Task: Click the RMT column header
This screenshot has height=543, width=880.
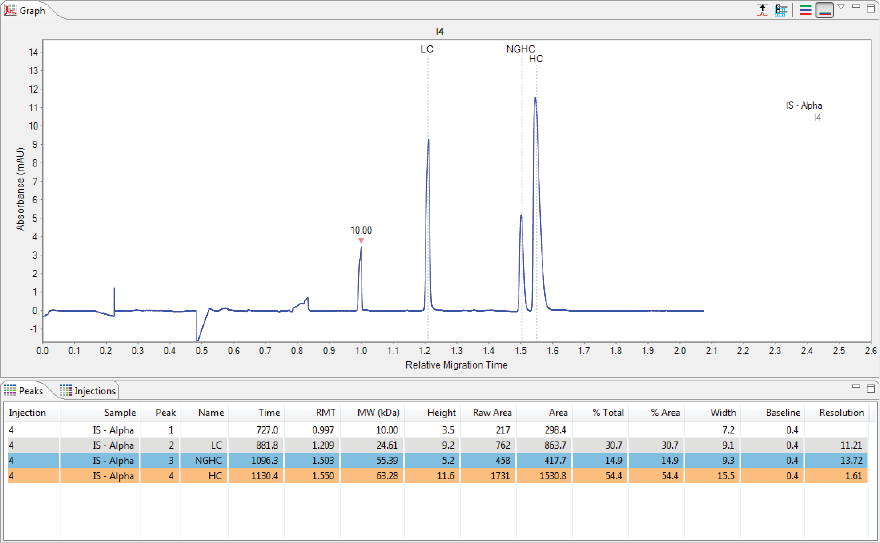Action: [326, 413]
